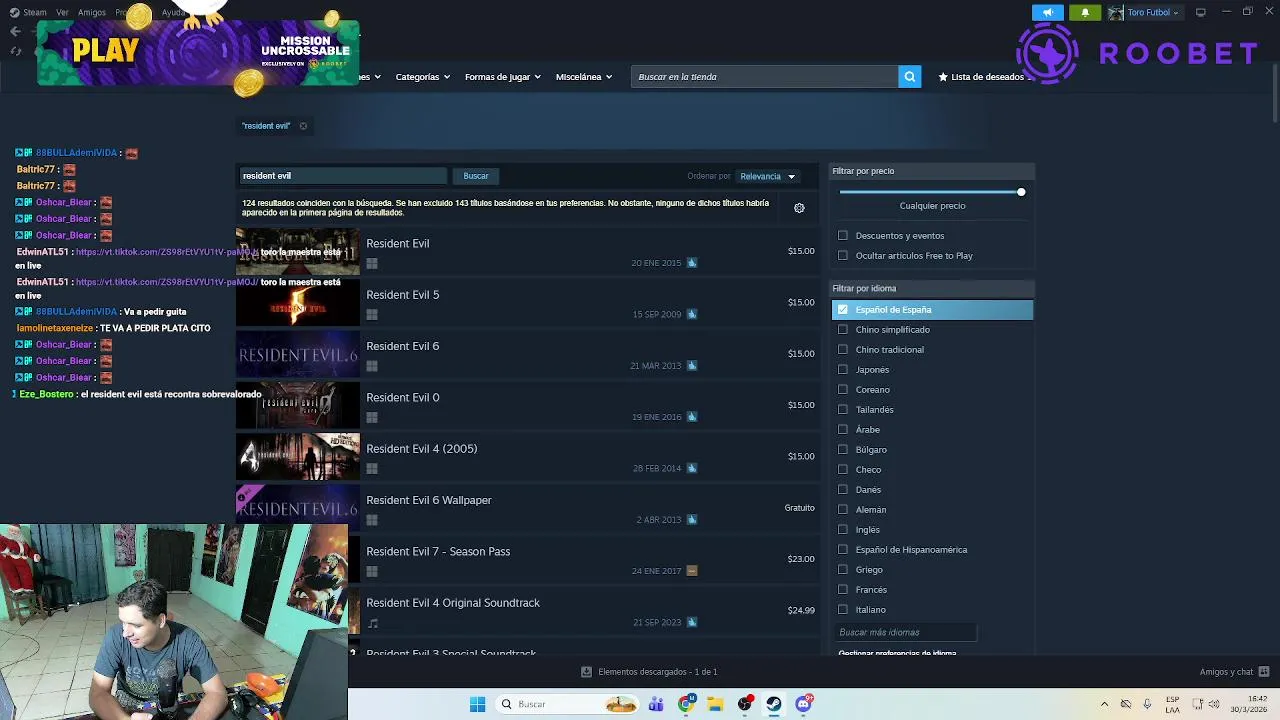Click the review icon for Resident Evil 0

point(692,417)
